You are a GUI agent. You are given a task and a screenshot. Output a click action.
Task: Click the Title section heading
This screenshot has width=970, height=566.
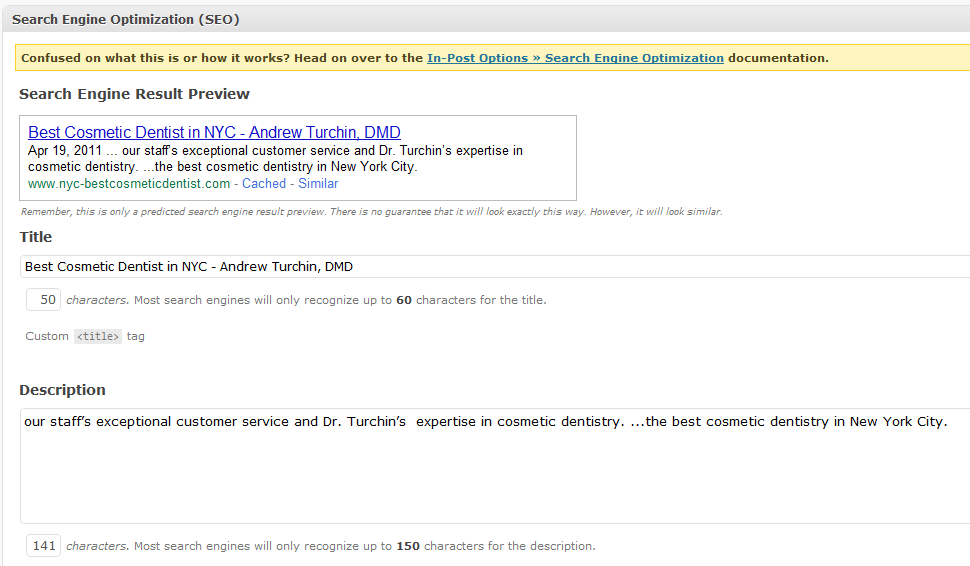pyautogui.click(x=36, y=237)
